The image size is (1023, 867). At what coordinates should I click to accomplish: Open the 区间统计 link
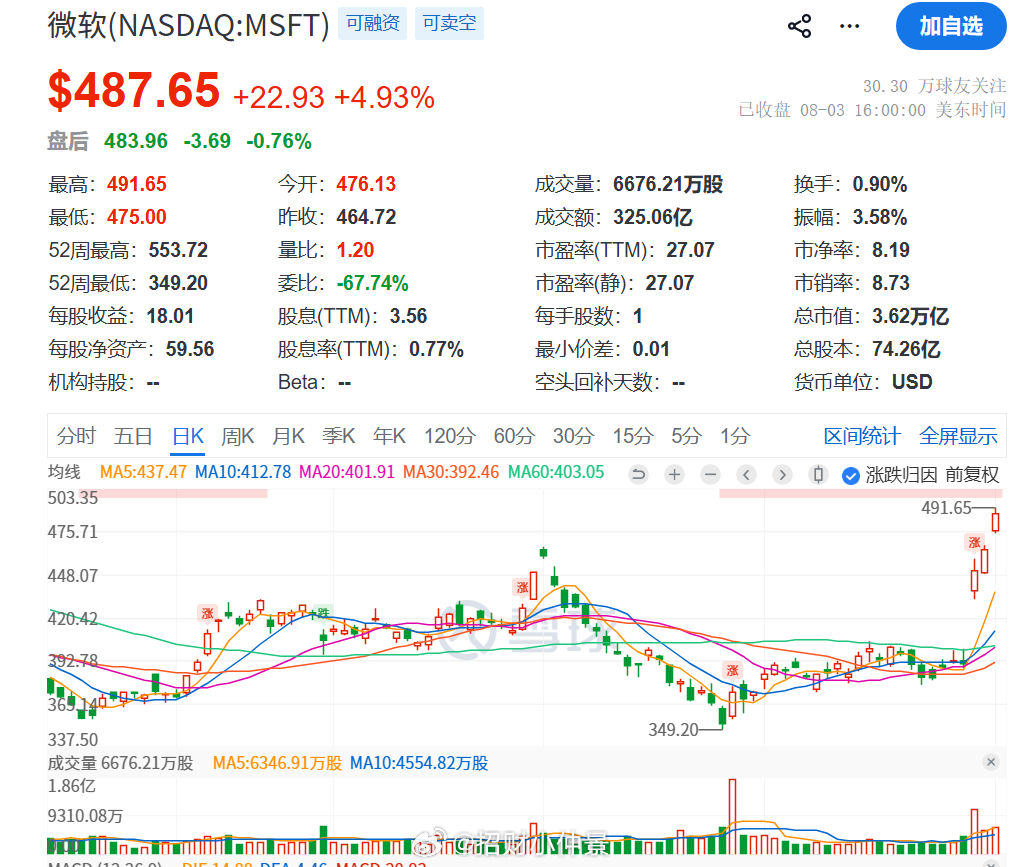pos(862,436)
